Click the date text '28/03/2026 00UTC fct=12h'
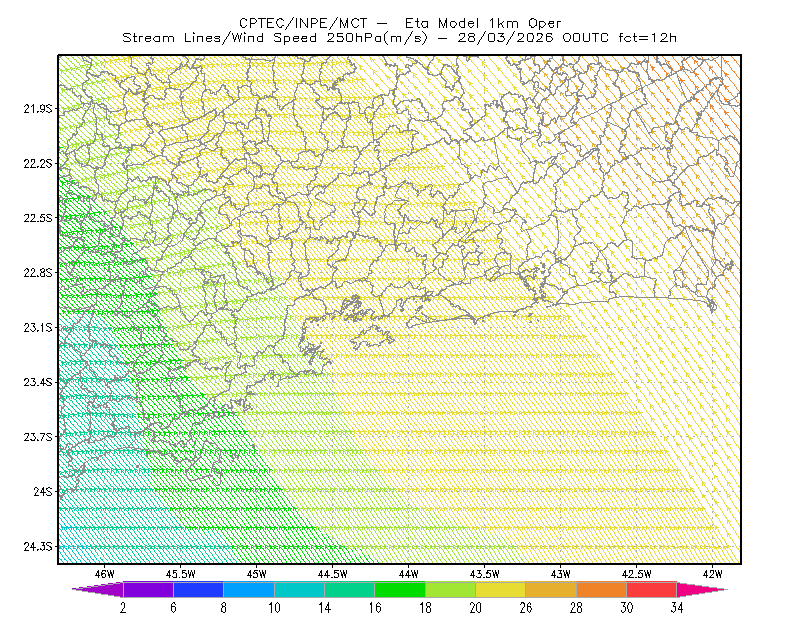Screen dimensions: 800x618 point(567,38)
